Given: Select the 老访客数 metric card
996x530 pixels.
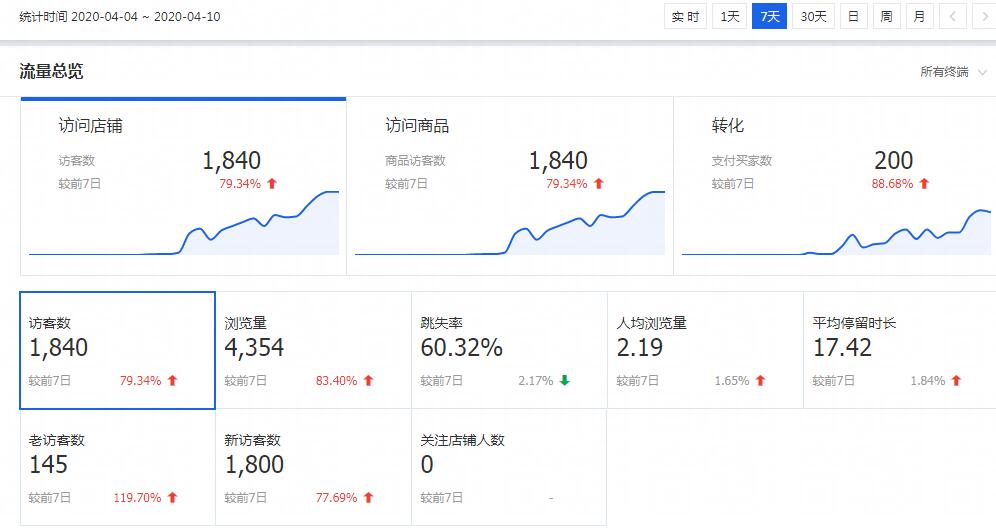Looking at the screenshot, I should click(118, 467).
